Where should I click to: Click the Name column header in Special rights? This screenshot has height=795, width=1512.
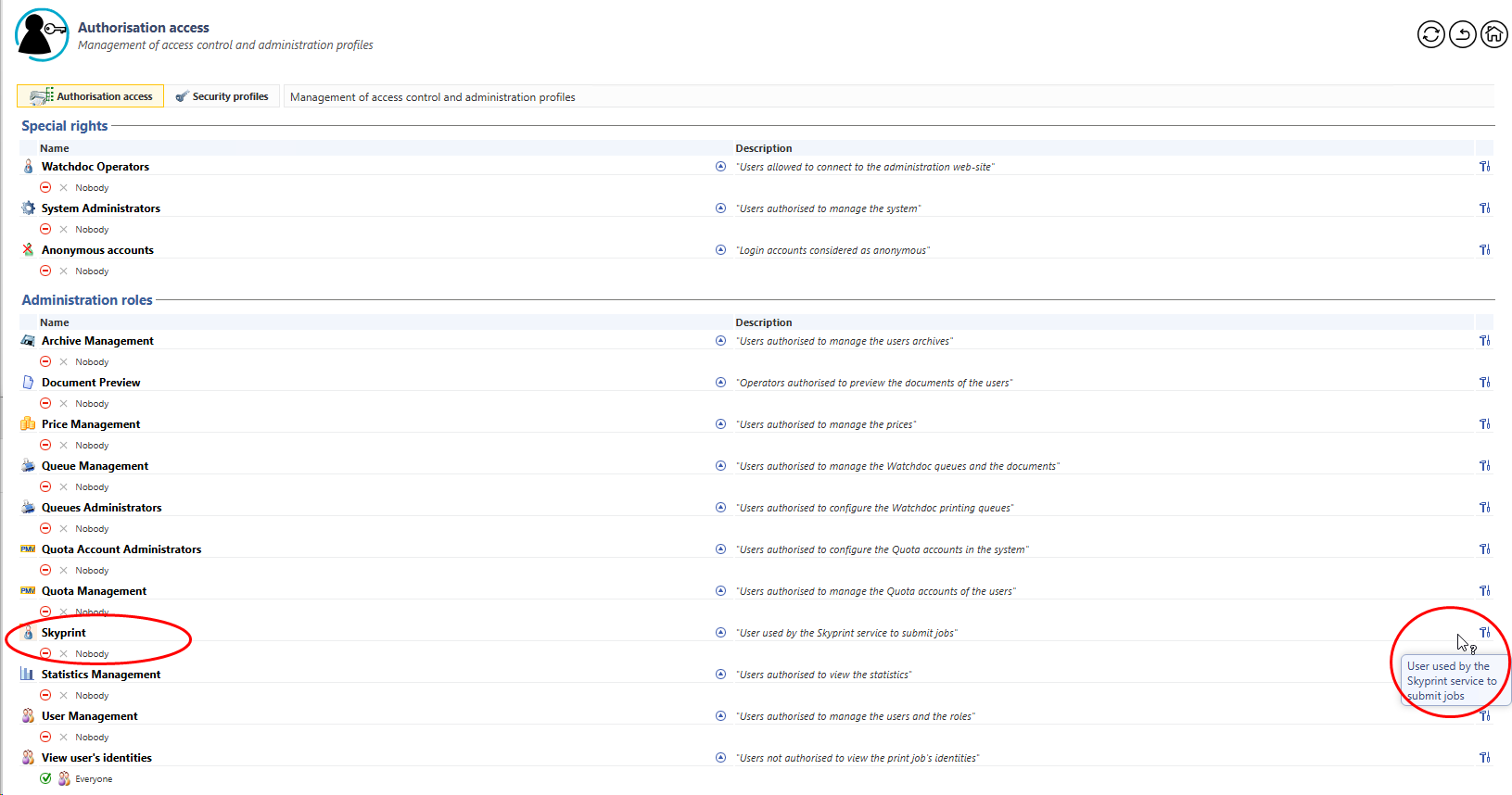click(55, 148)
